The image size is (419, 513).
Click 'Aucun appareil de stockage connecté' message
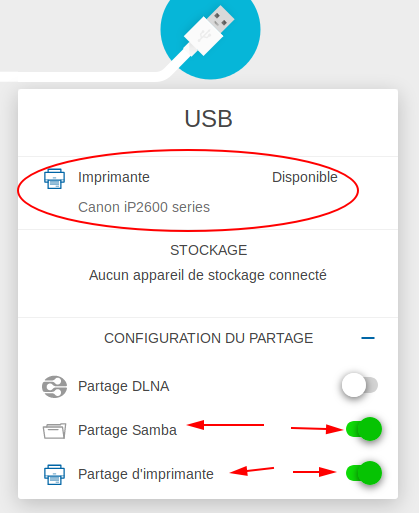208,275
